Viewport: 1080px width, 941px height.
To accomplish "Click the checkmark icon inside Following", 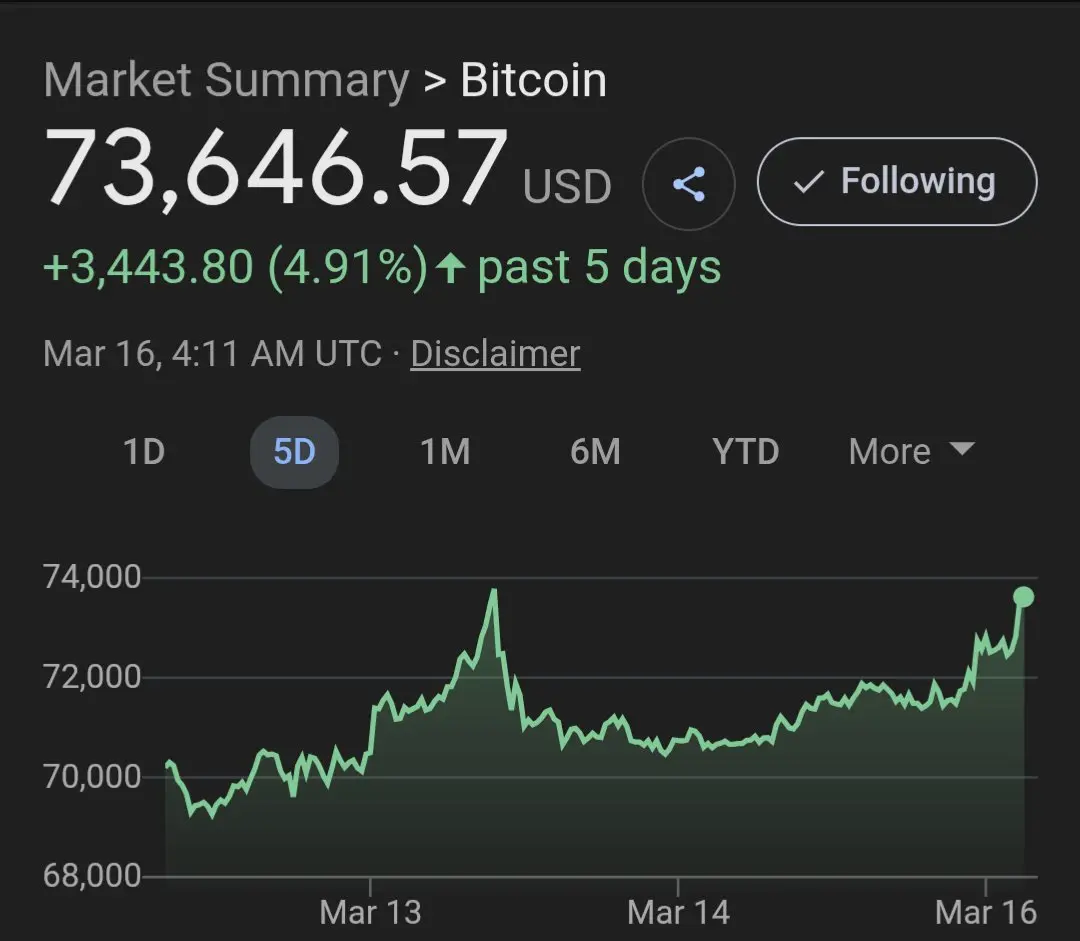I will (x=808, y=182).
